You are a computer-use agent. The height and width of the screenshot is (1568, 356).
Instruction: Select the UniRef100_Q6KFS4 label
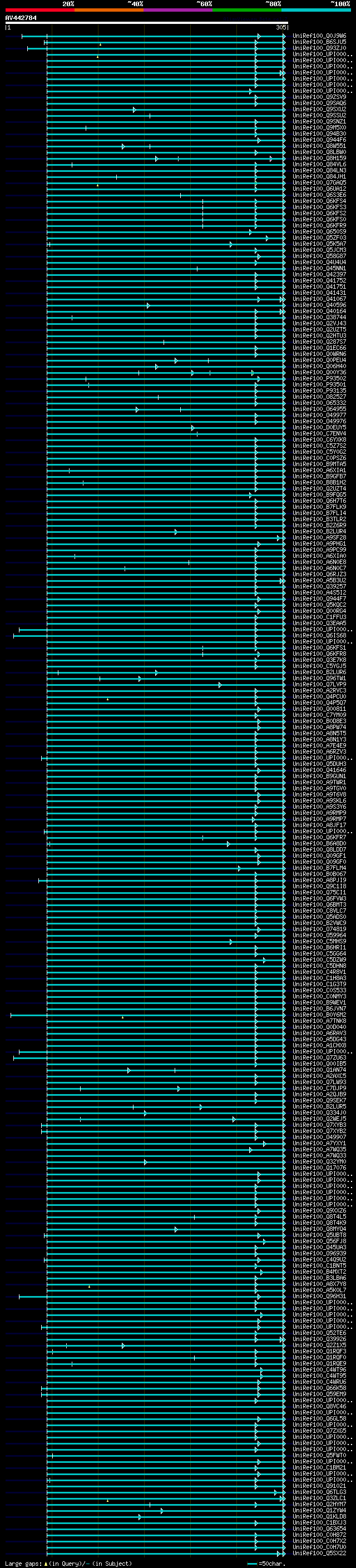319,201
